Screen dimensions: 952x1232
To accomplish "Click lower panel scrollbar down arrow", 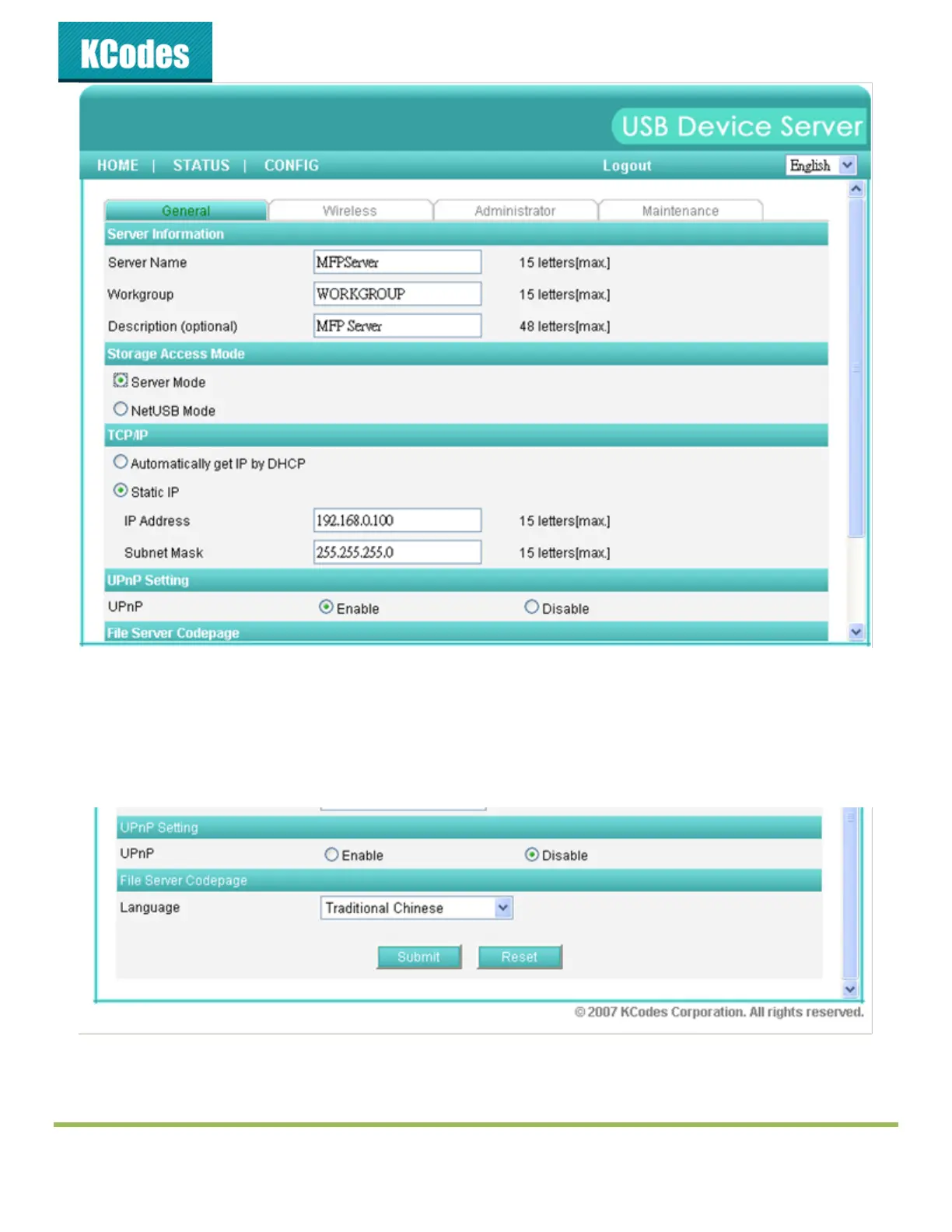I will pyautogui.click(x=850, y=989).
